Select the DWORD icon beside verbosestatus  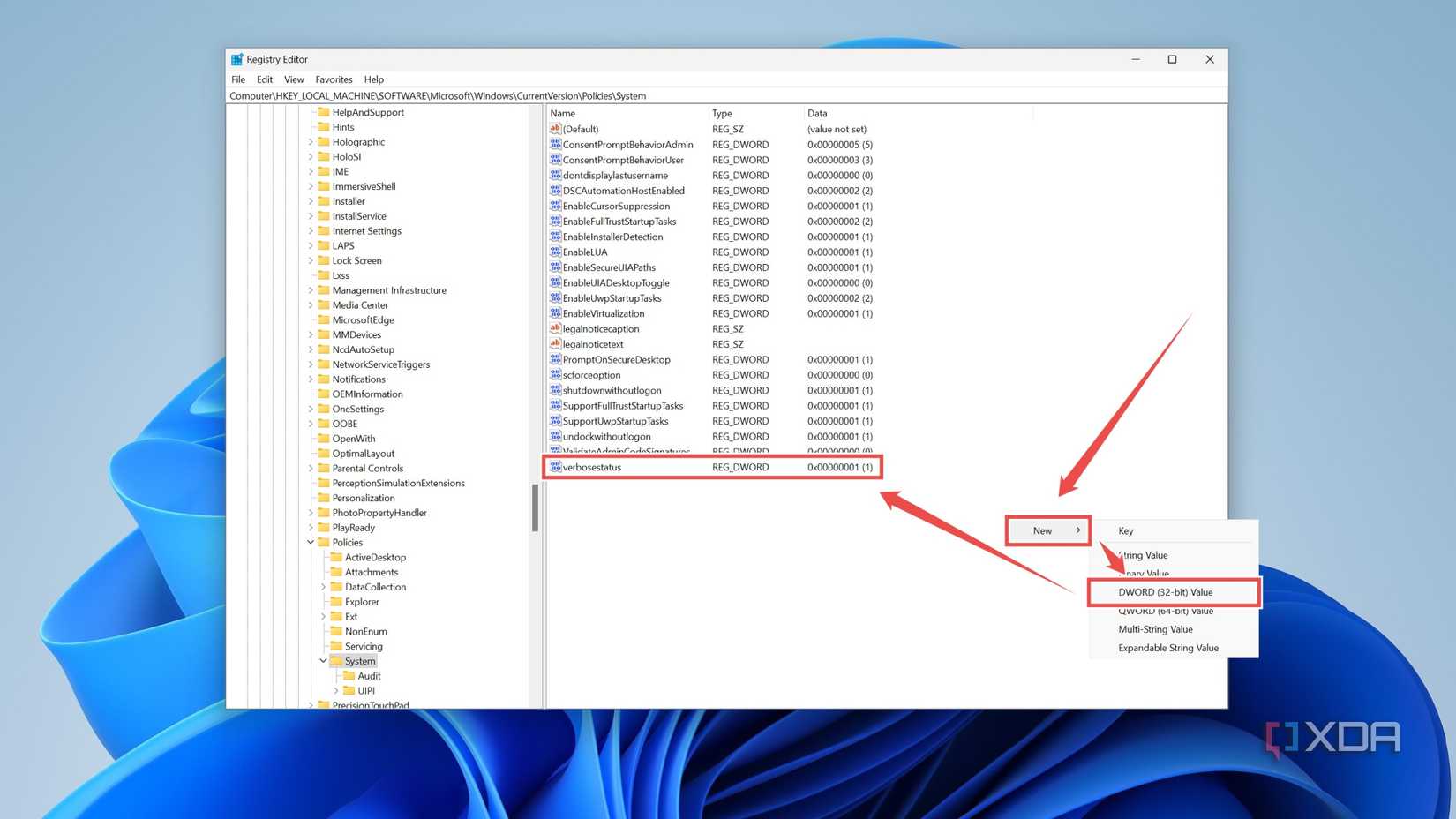coord(555,467)
